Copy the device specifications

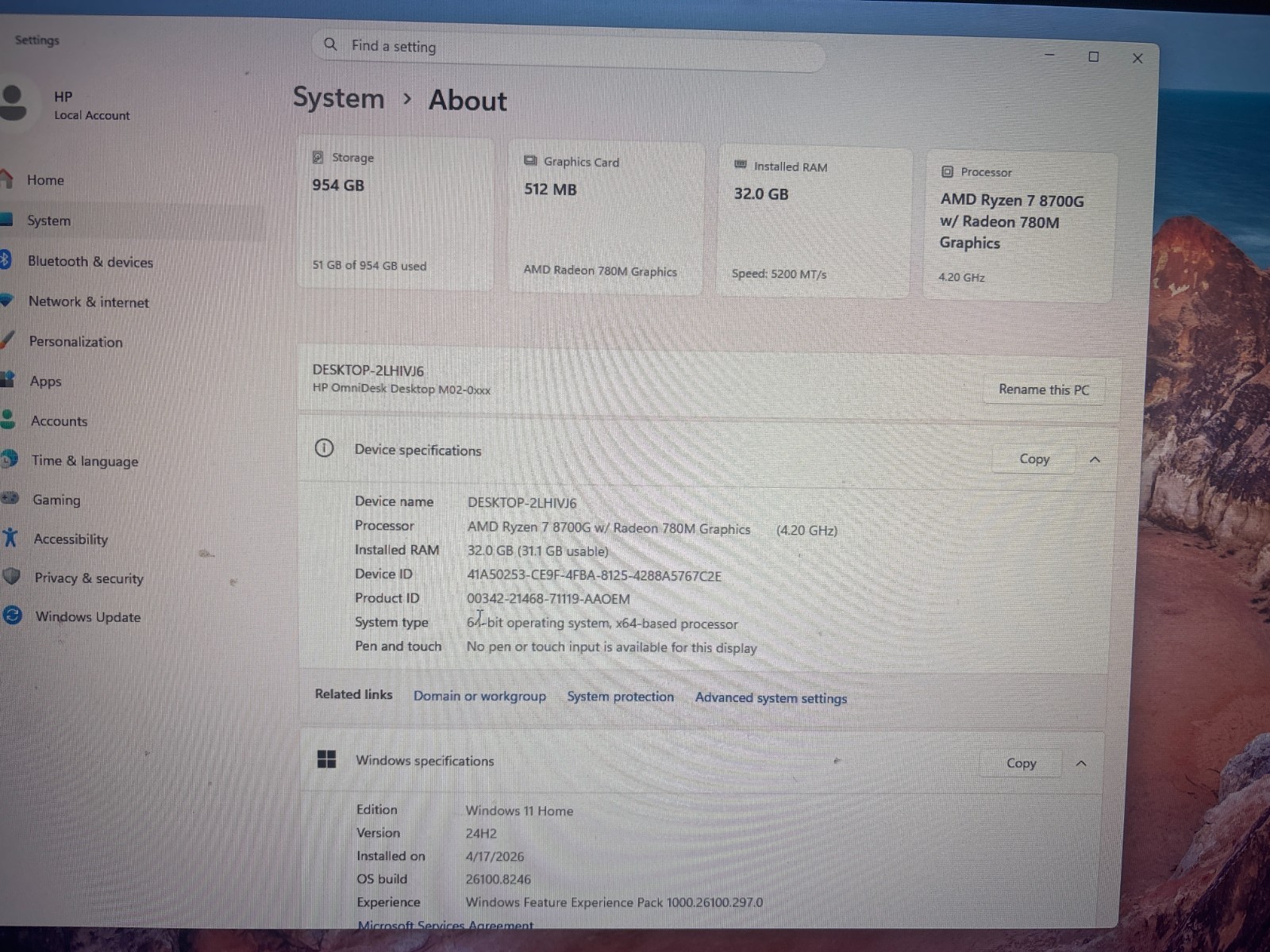(1033, 459)
